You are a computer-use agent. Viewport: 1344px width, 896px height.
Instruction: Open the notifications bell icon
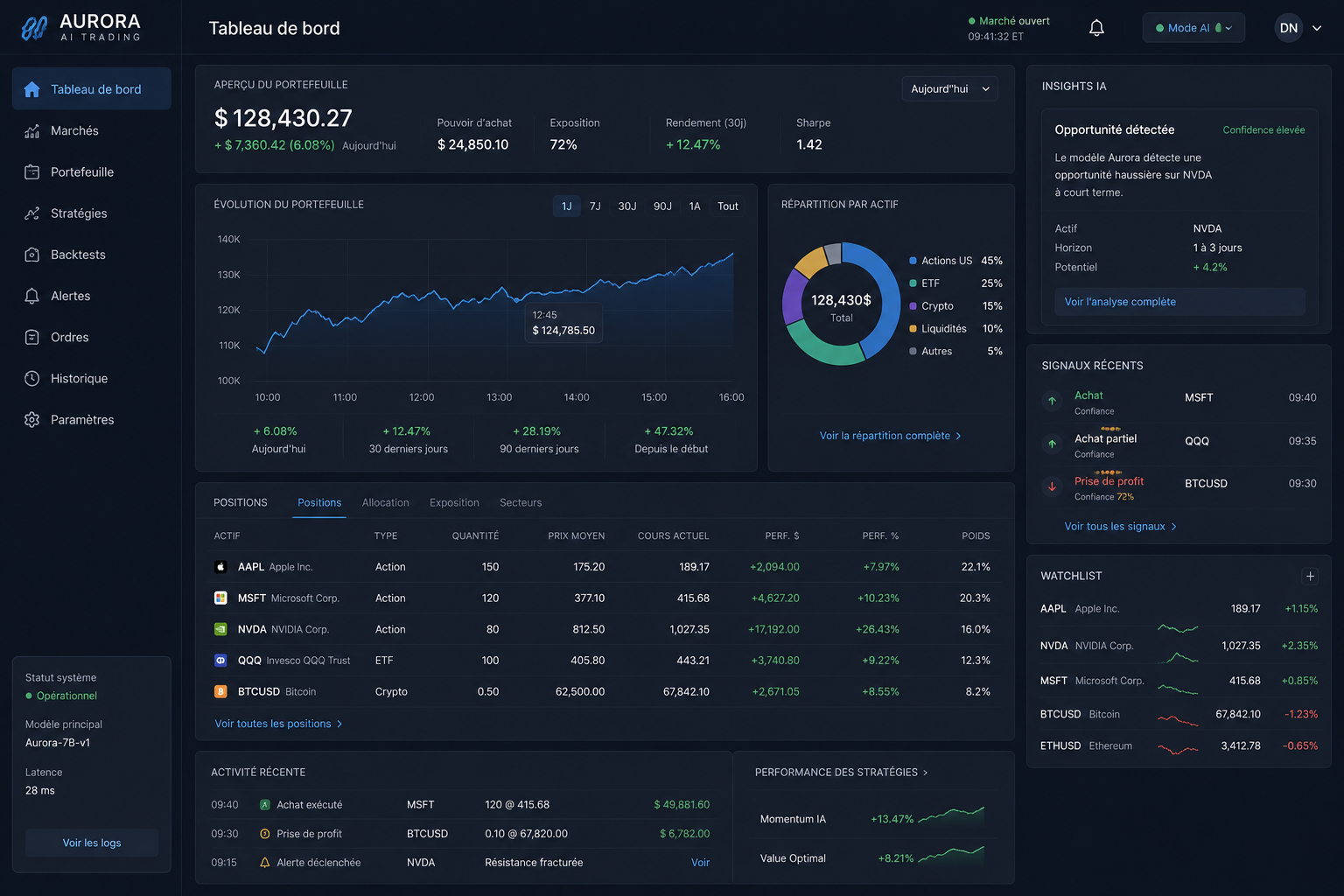tap(1096, 28)
